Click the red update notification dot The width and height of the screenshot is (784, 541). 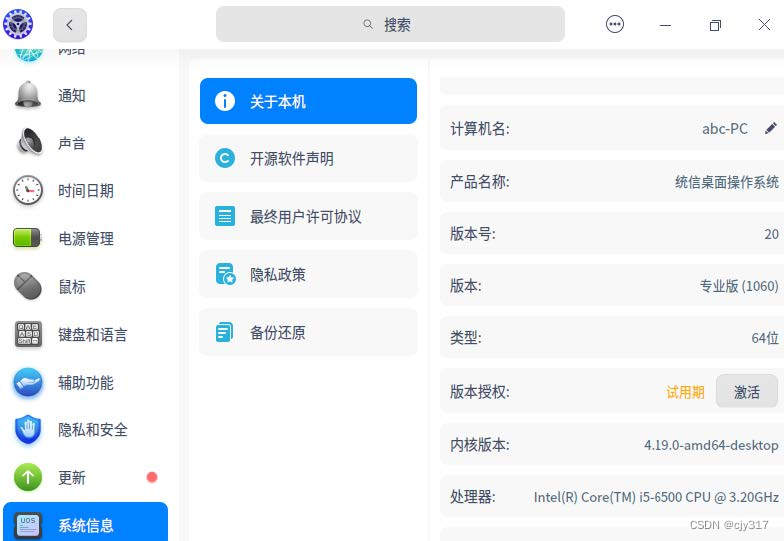152,477
